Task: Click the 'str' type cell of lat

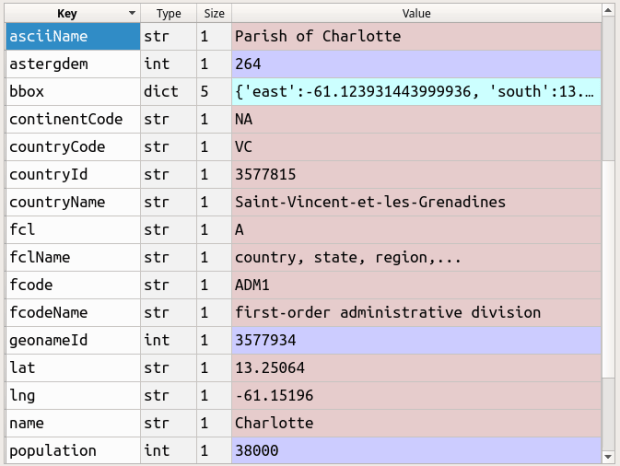Action: (x=168, y=368)
